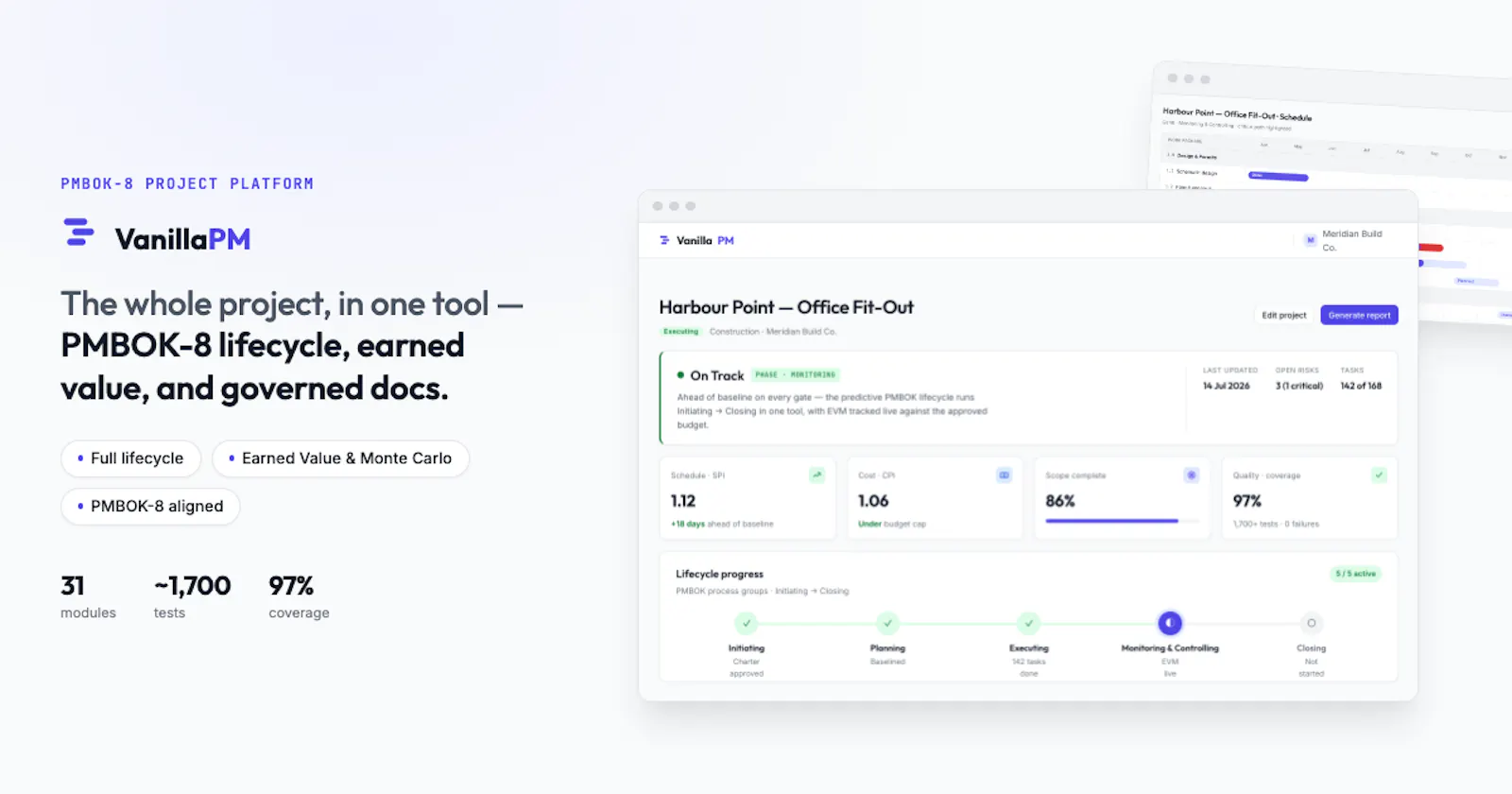Image resolution: width=1512 pixels, height=794 pixels.
Task: Click the large VanillaPM logo mark
Action: (x=79, y=233)
